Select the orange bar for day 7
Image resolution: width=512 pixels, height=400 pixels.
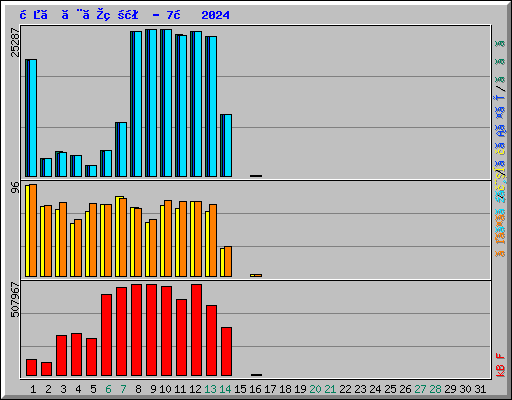123,237
